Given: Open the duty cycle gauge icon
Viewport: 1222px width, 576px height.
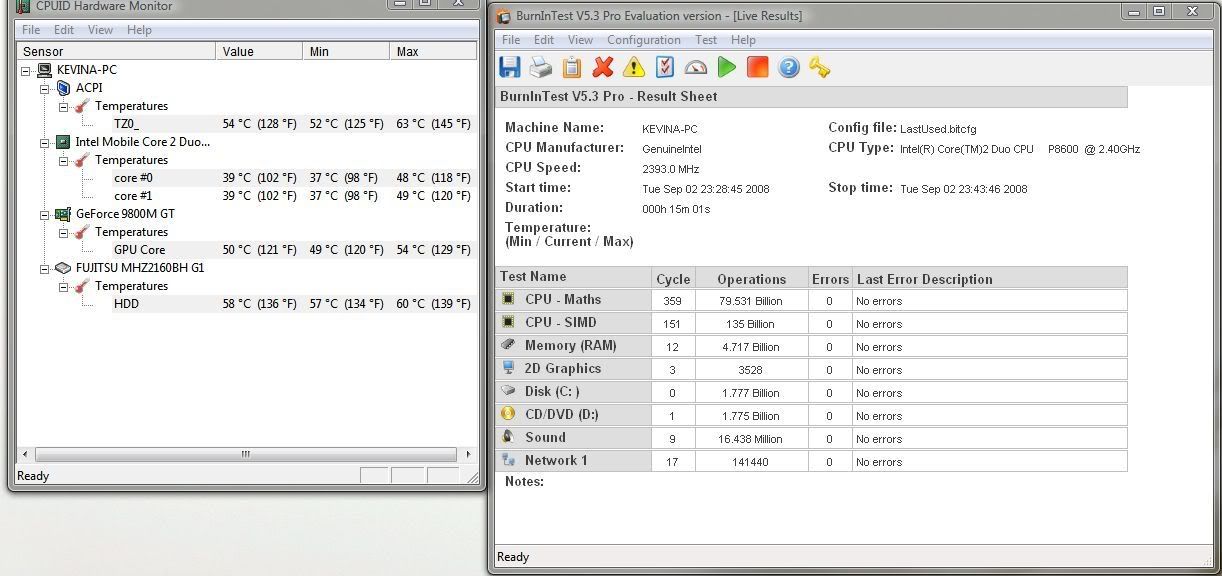Looking at the screenshot, I should (x=696, y=67).
